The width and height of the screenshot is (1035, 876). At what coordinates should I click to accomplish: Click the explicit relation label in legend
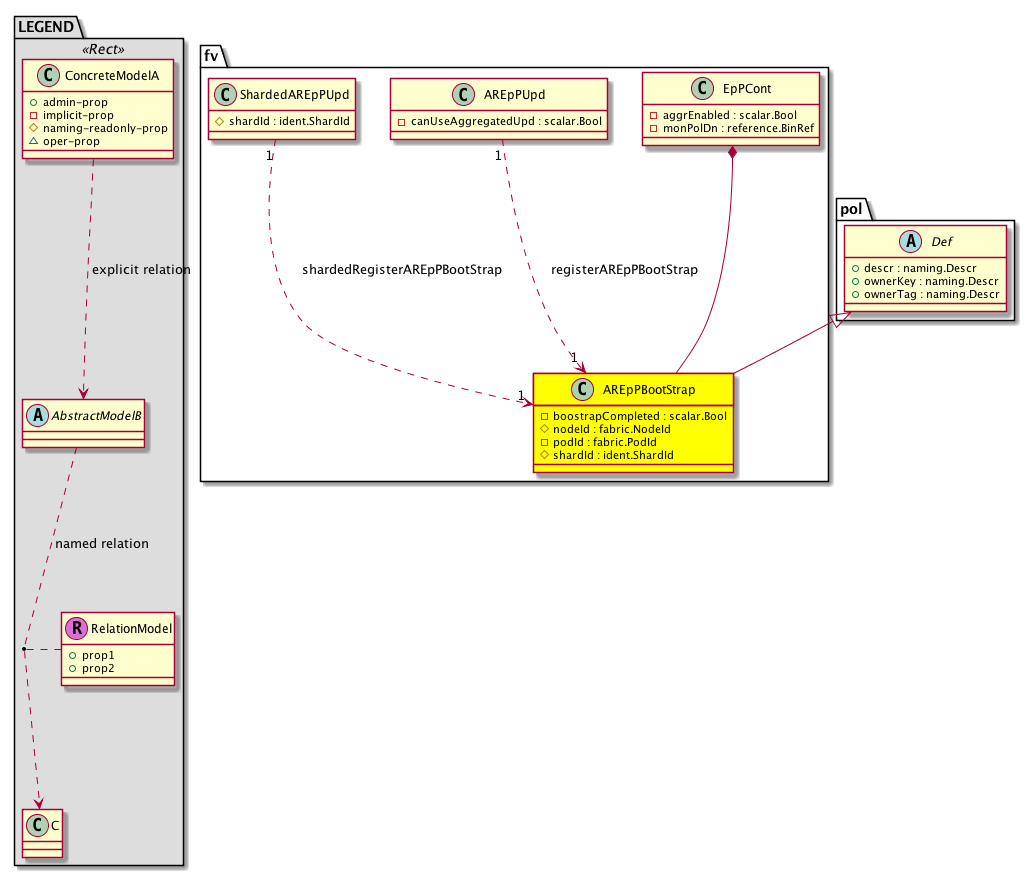140,270
